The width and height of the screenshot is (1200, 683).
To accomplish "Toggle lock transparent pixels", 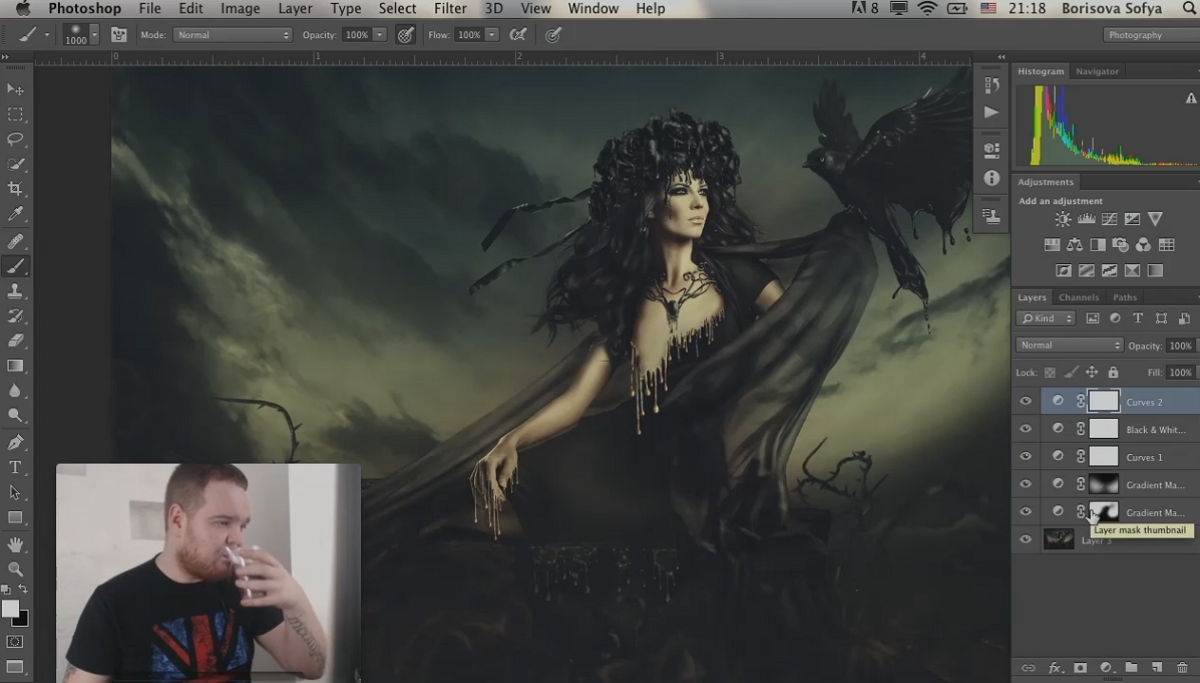I will [1050, 372].
